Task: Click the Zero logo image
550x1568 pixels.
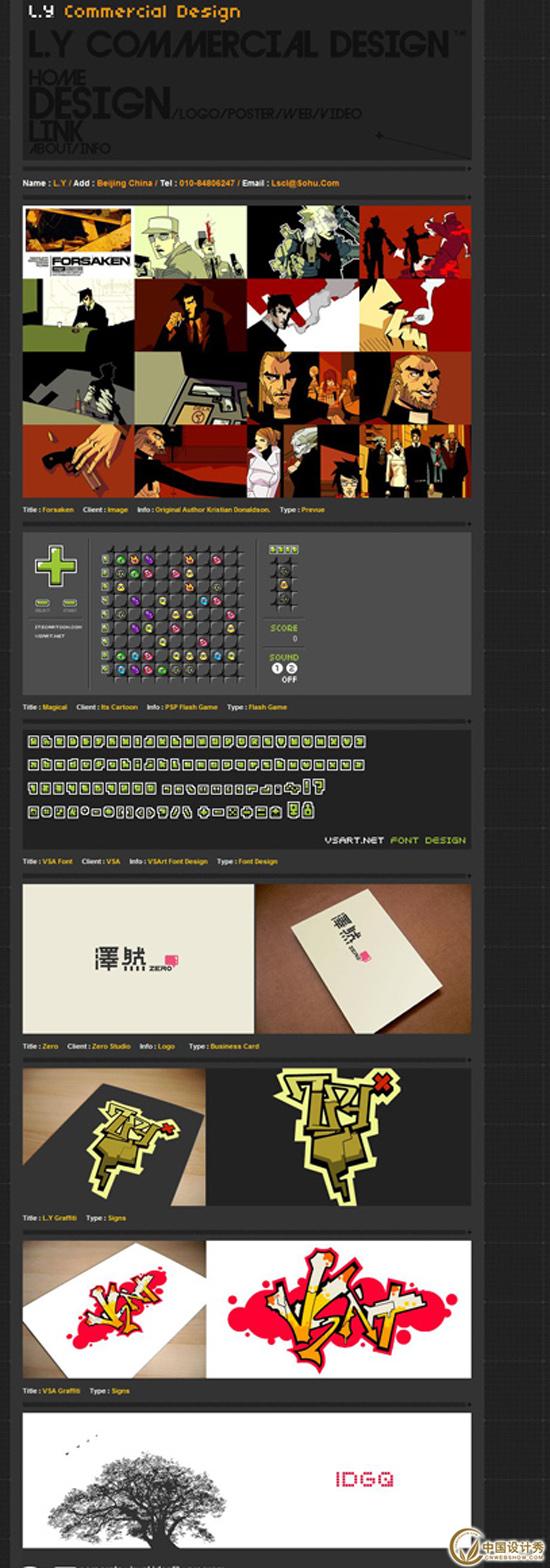Action: coord(138,959)
